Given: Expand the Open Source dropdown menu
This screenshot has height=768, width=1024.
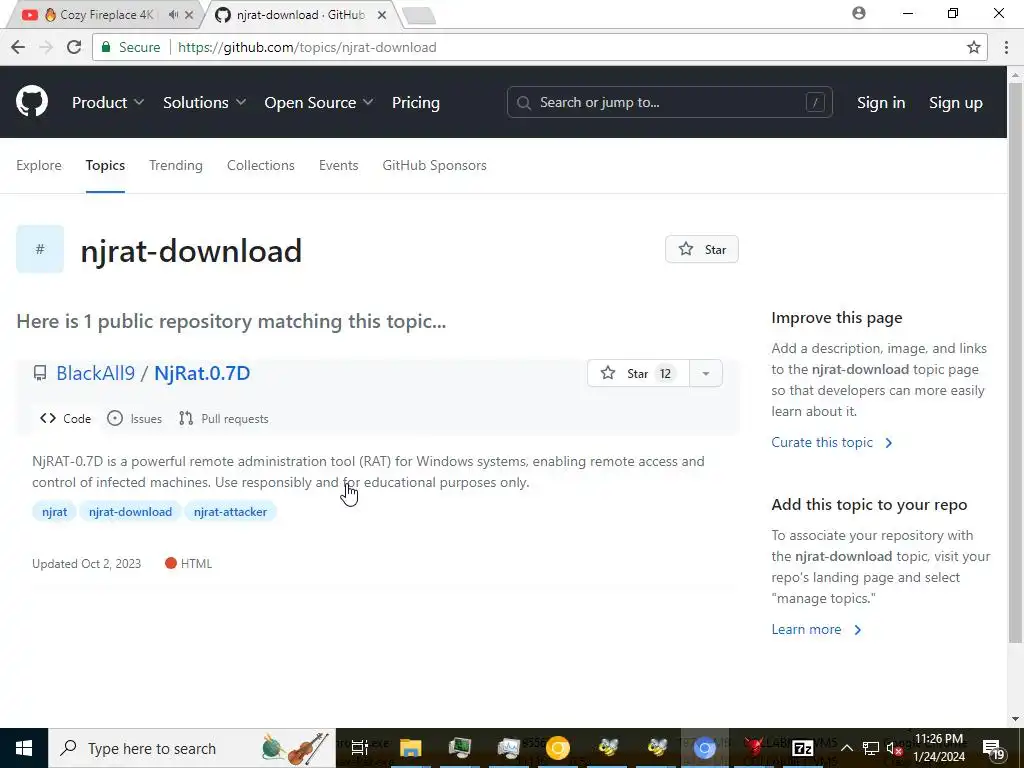Looking at the screenshot, I should pos(319,103).
